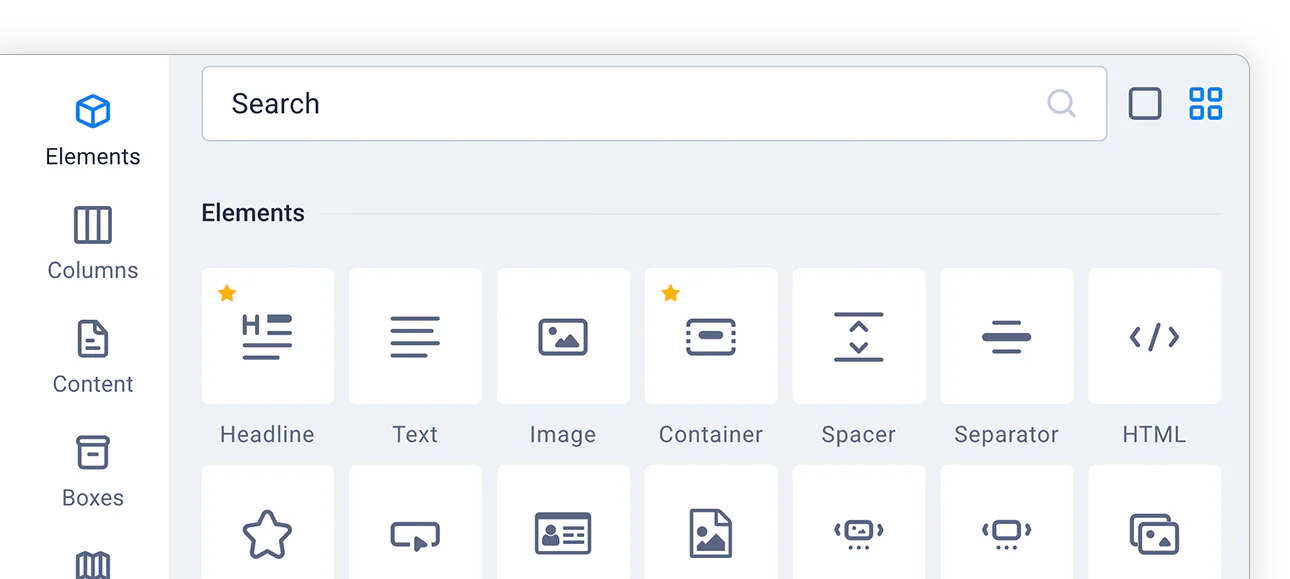The width and height of the screenshot is (1290, 579).
Task: Go to the Boxes sidebar section
Action: tap(93, 471)
